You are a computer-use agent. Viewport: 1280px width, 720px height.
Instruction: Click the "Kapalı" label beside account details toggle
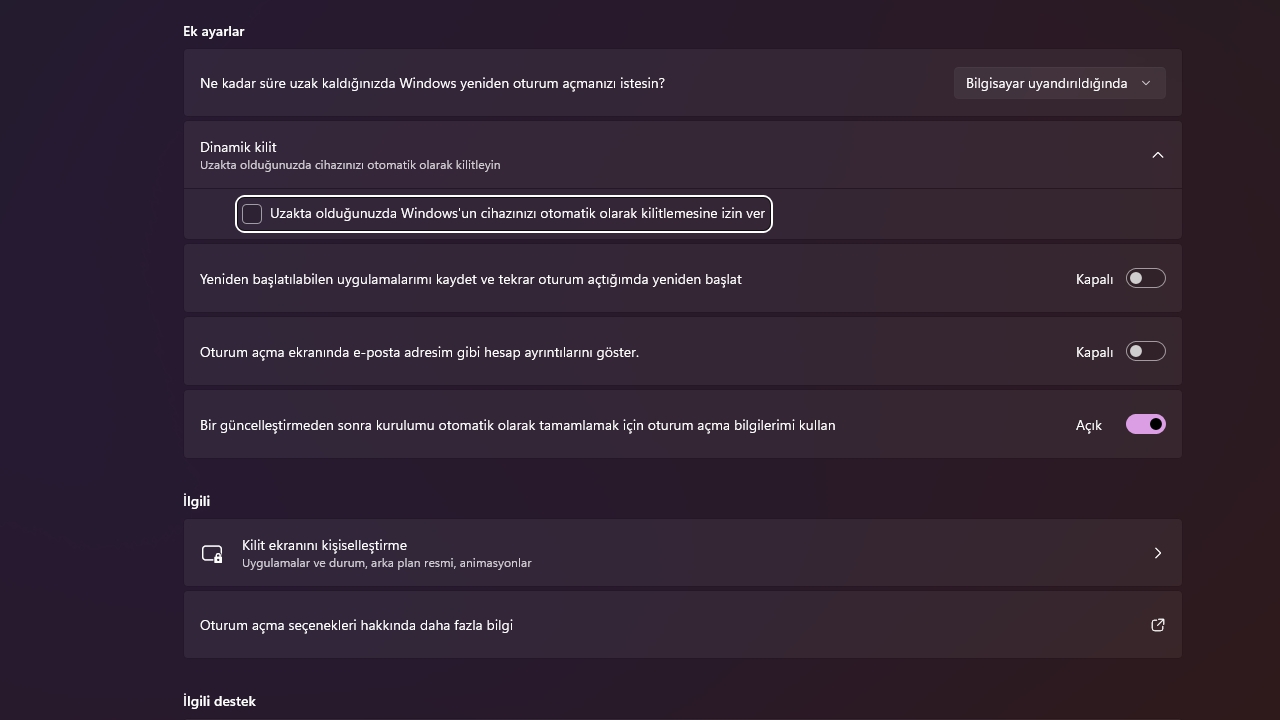(x=1094, y=352)
